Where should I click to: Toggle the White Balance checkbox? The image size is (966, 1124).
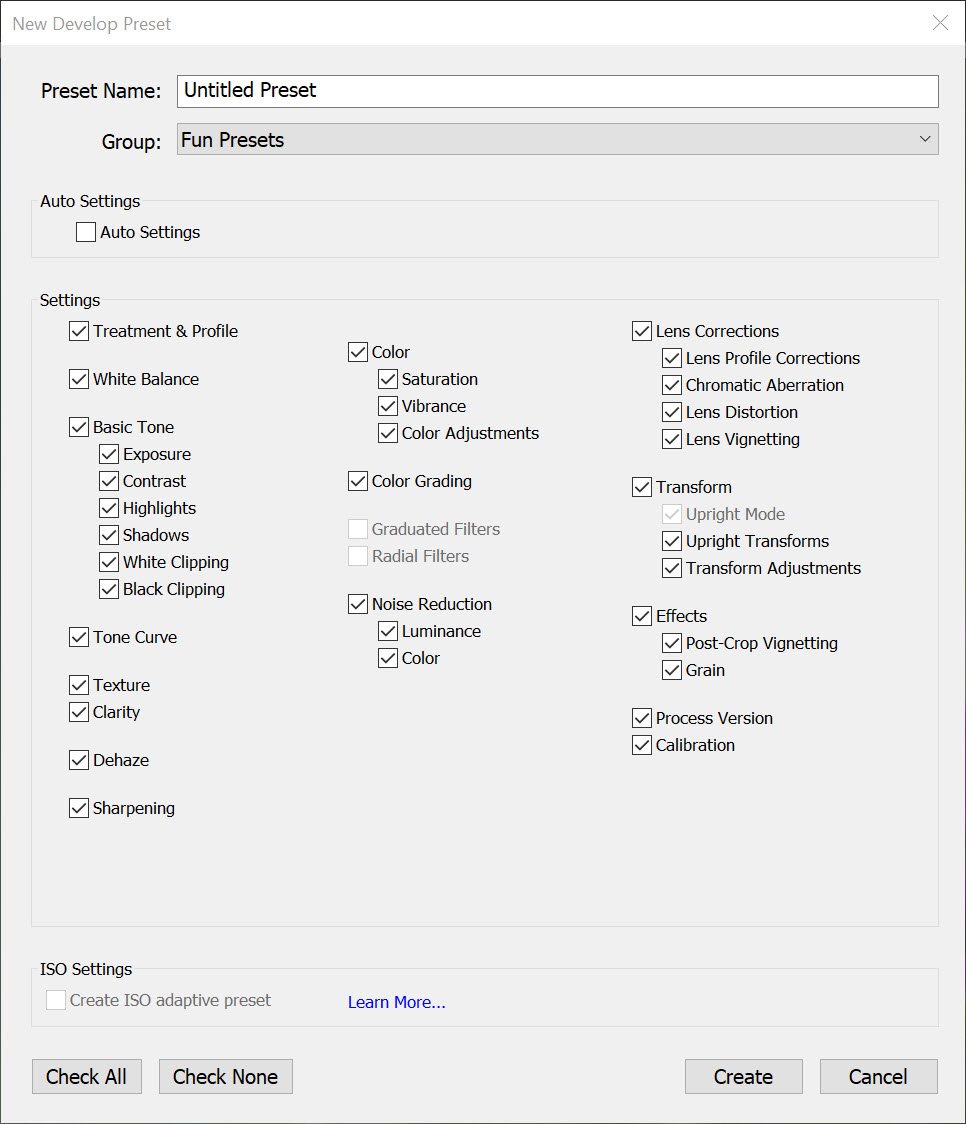(x=78, y=379)
